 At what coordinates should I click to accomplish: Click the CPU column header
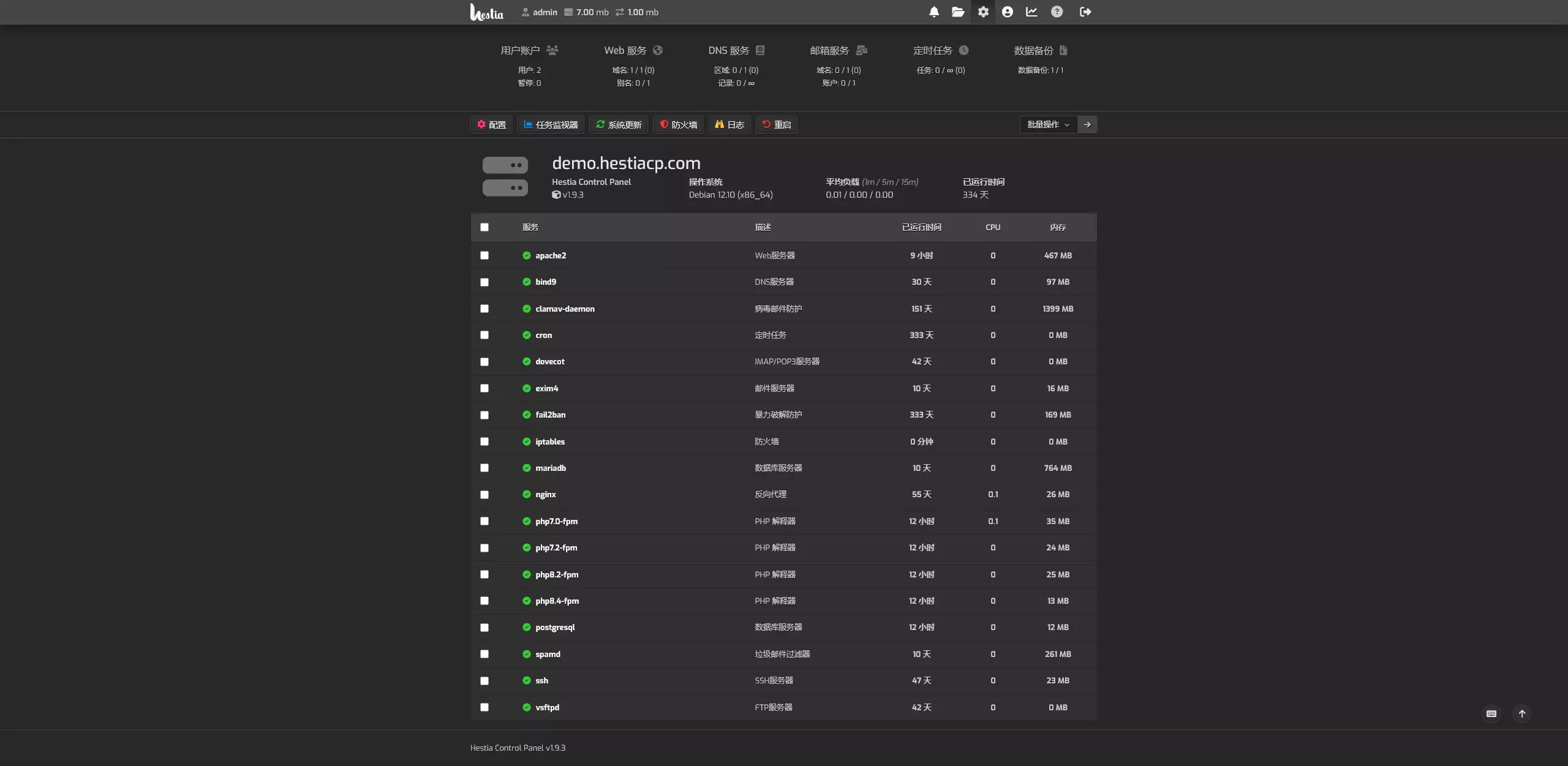click(993, 227)
